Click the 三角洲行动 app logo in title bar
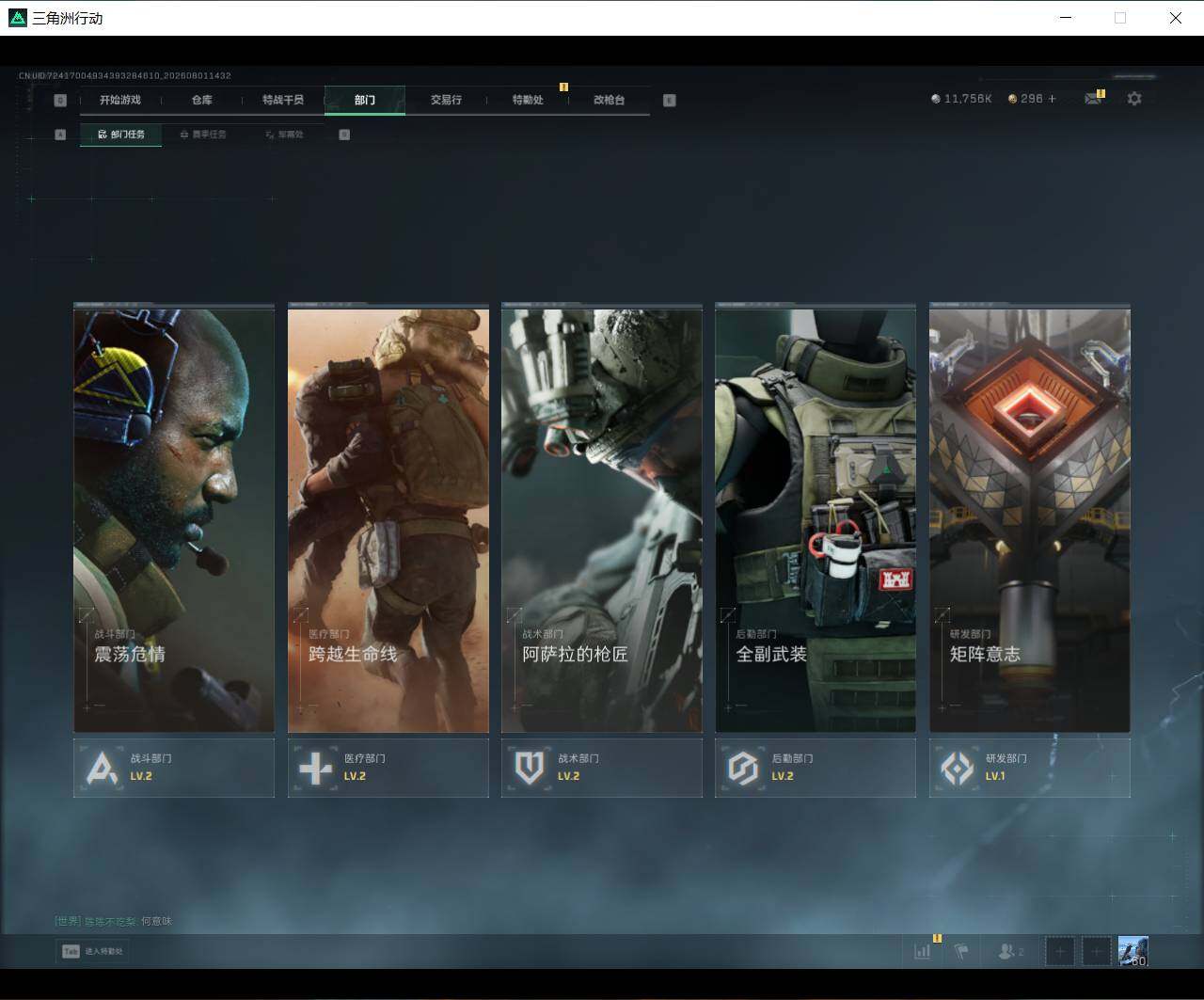 coord(18,18)
